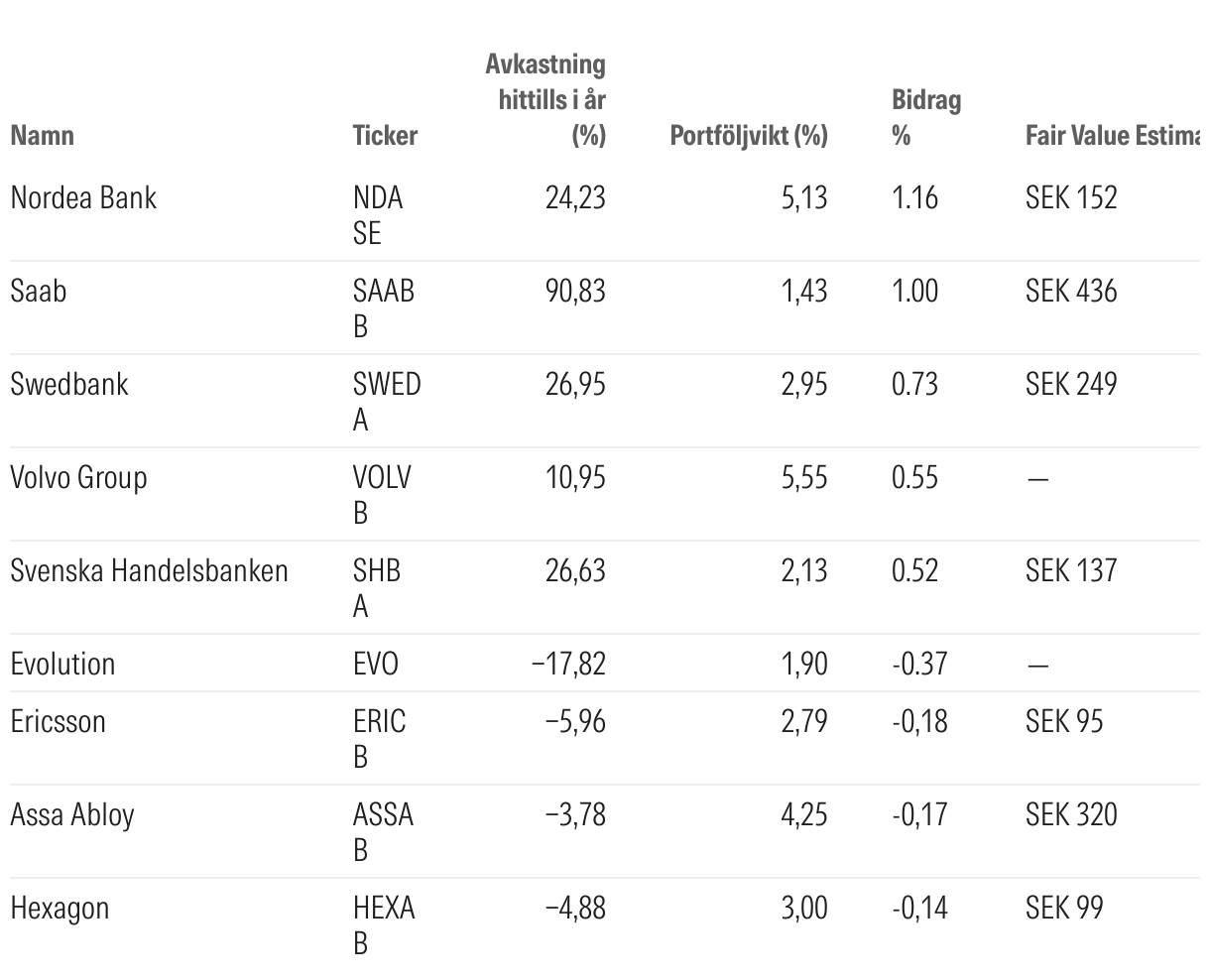Click the Avkastning hittills i år header

coord(545,99)
